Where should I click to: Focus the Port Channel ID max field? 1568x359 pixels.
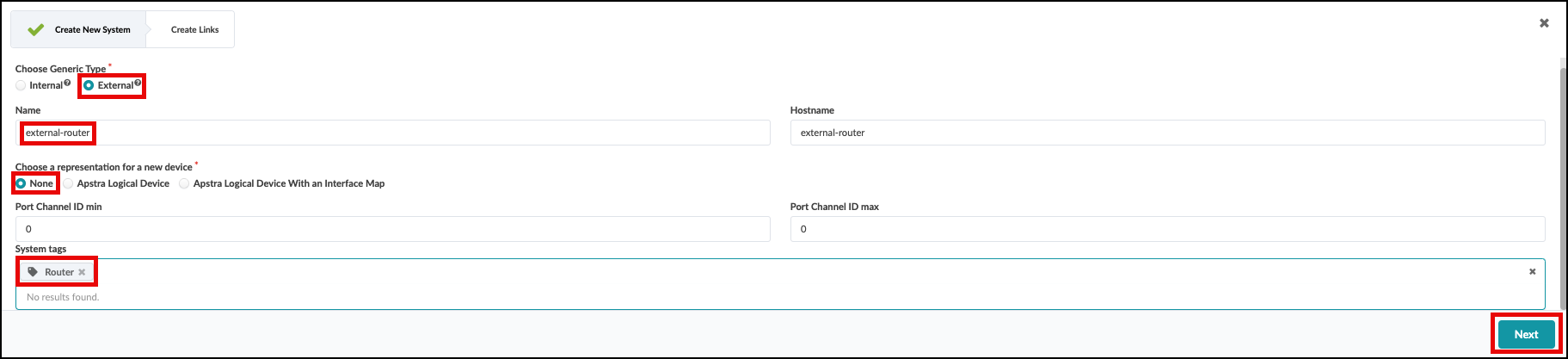click(x=1167, y=229)
